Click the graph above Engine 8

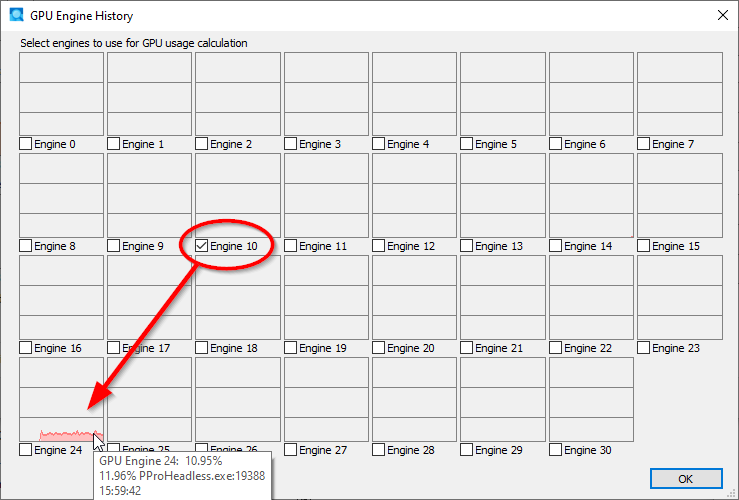click(x=61, y=196)
